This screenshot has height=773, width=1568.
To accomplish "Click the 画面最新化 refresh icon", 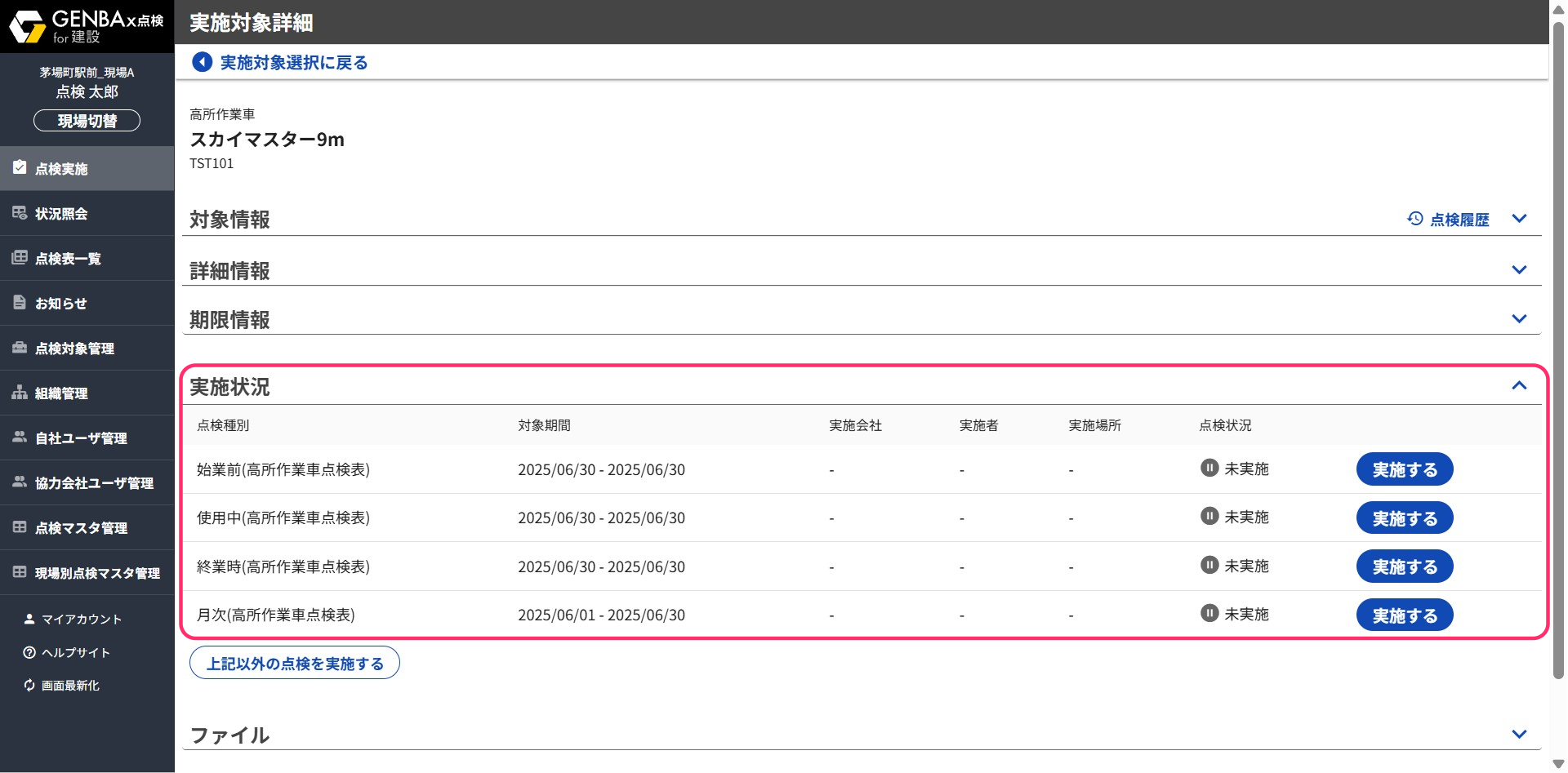I will pyautogui.click(x=29, y=686).
